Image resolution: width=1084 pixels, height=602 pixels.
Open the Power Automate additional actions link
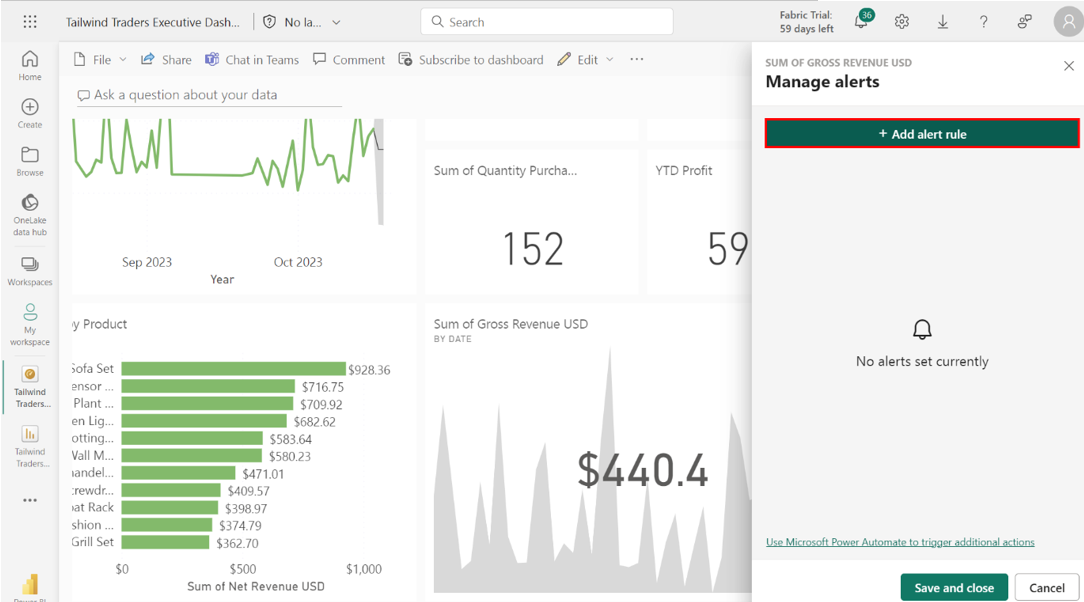[900, 542]
